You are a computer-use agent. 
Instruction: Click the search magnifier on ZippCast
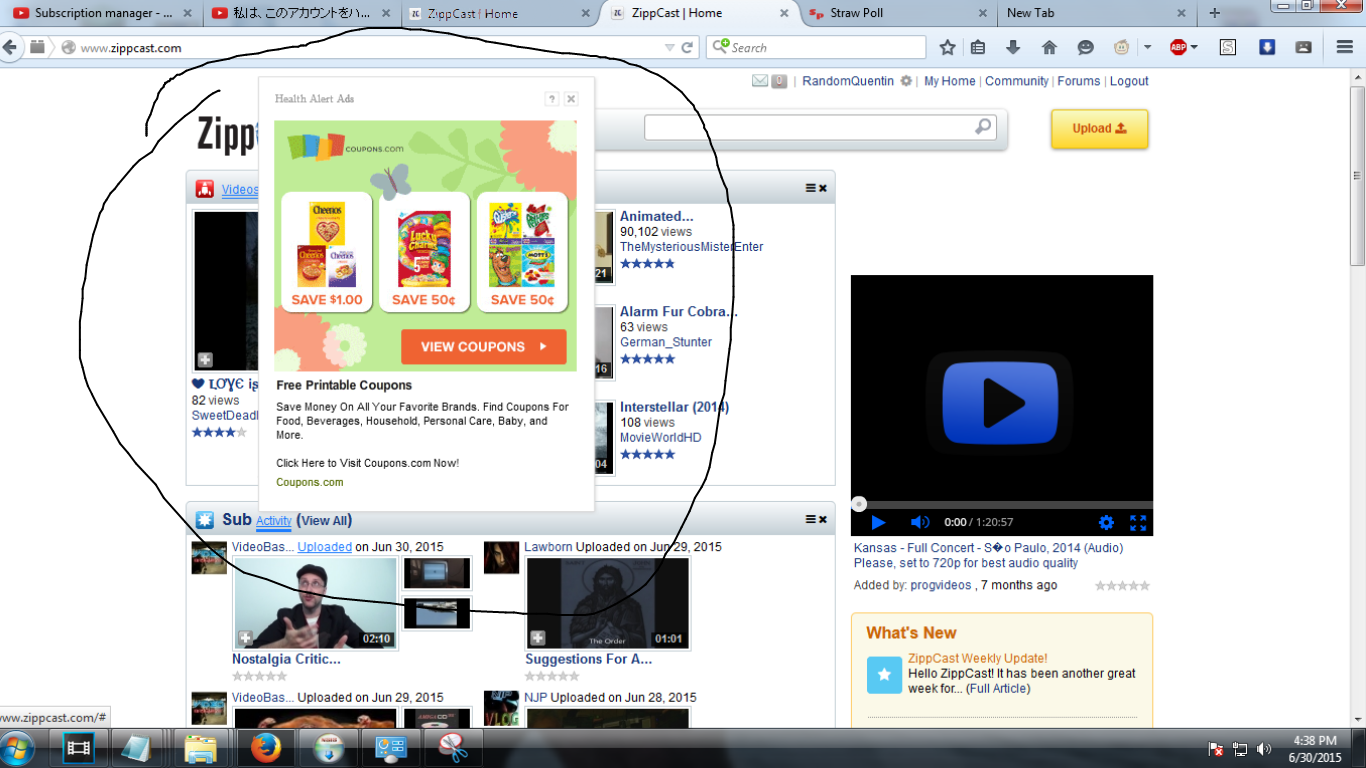click(983, 127)
